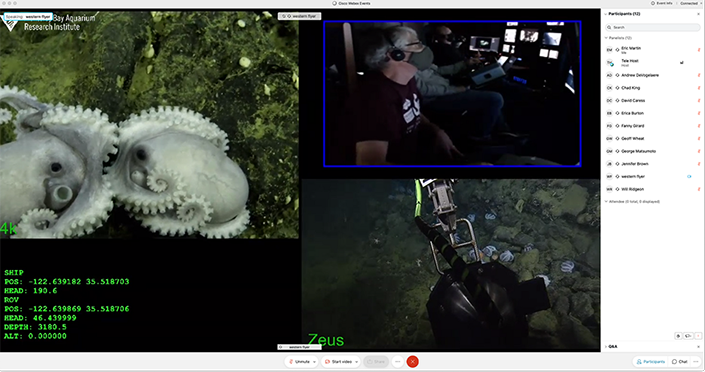This screenshot has height=372, width=705.
Task: Click David Caress's DC avatar
Action: pyautogui.click(x=609, y=100)
